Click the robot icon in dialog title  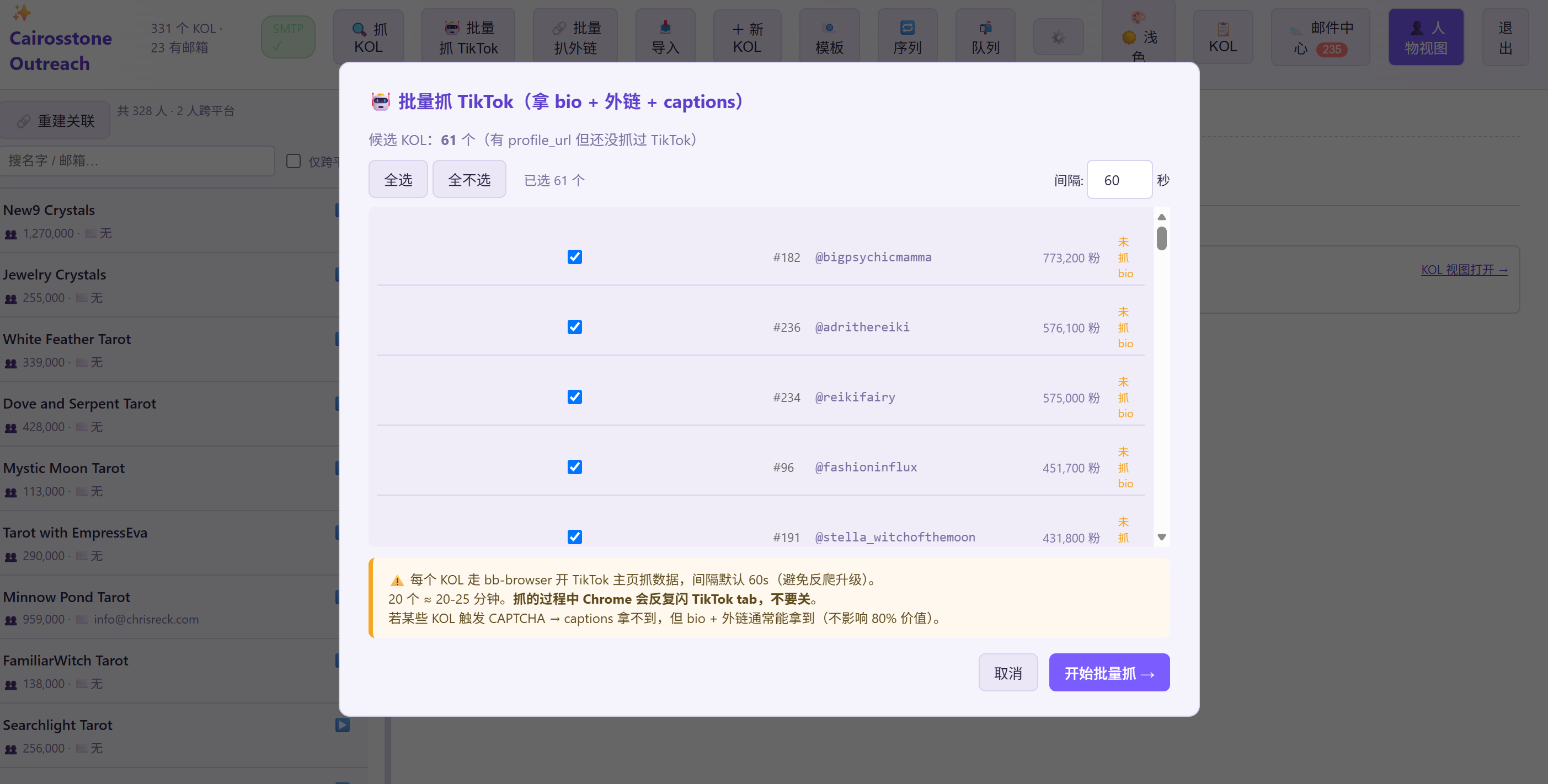pyautogui.click(x=381, y=101)
